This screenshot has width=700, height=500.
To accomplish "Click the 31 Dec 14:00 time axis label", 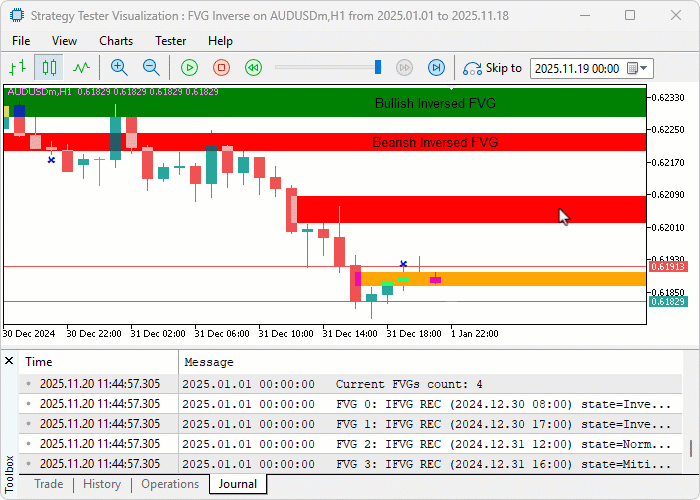I will pyautogui.click(x=350, y=333).
